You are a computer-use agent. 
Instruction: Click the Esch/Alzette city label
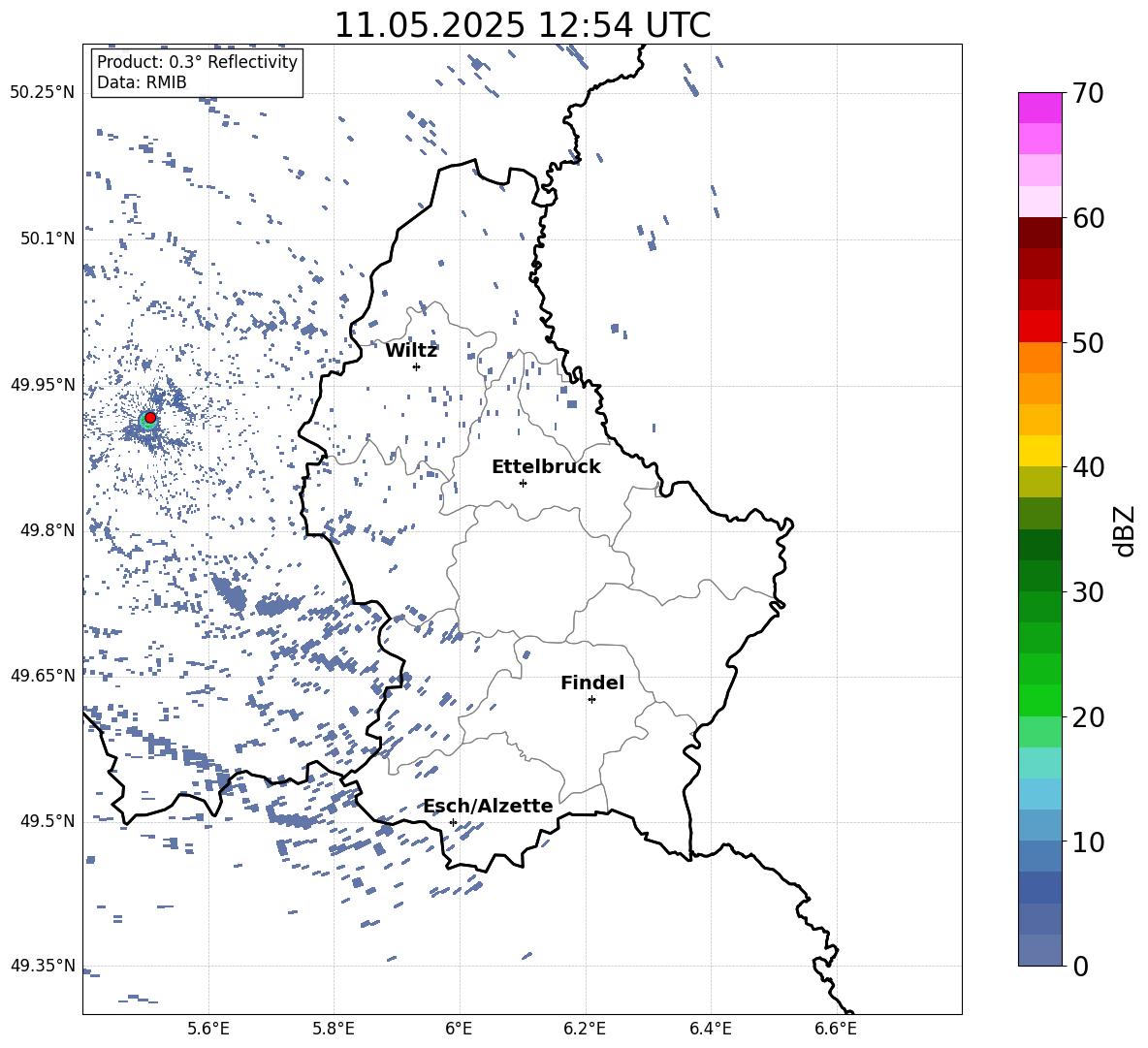pos(488,806)
